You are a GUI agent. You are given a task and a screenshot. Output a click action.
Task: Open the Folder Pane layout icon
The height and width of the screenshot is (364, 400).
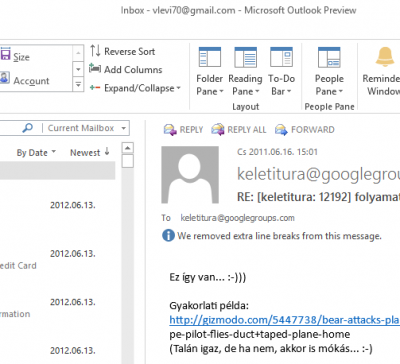pos(210,57)
